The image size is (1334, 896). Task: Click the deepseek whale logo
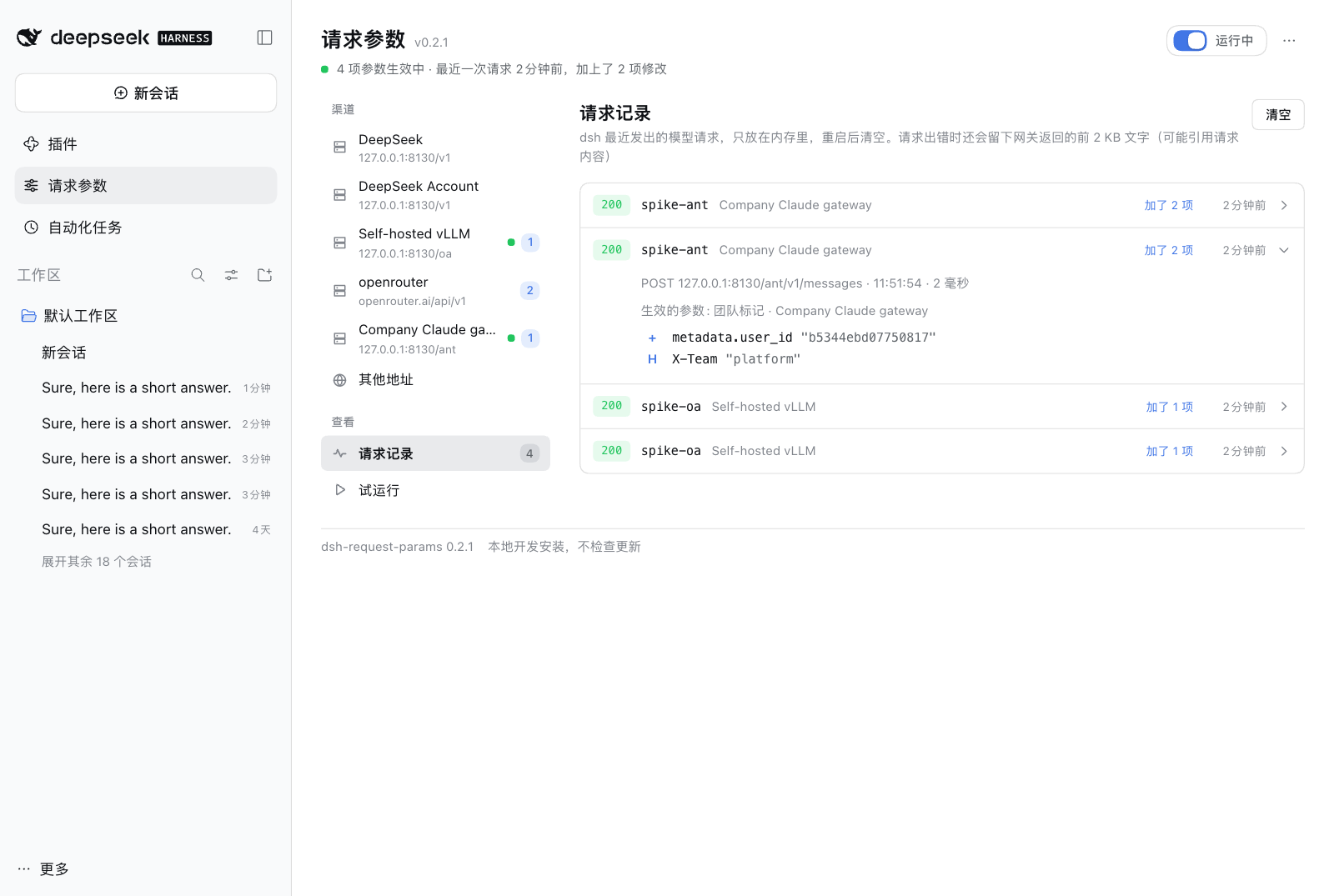29,38
